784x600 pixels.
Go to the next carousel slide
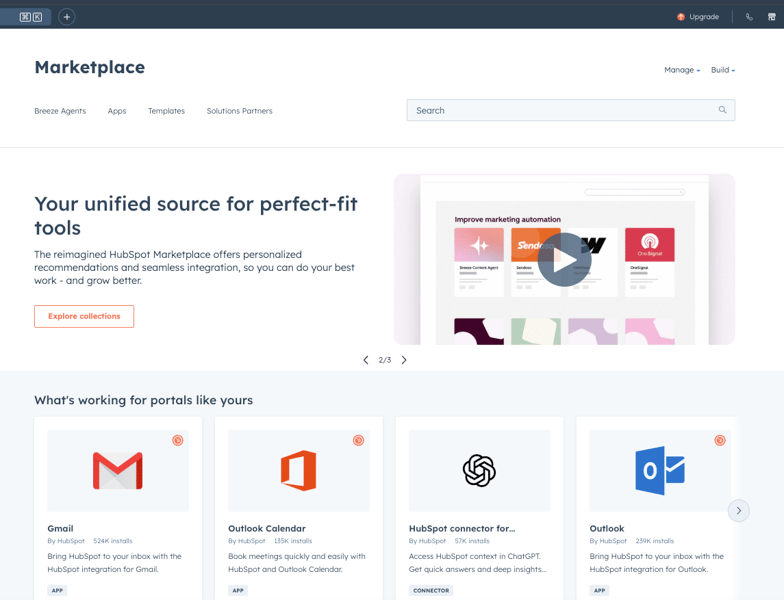point(404,360)
